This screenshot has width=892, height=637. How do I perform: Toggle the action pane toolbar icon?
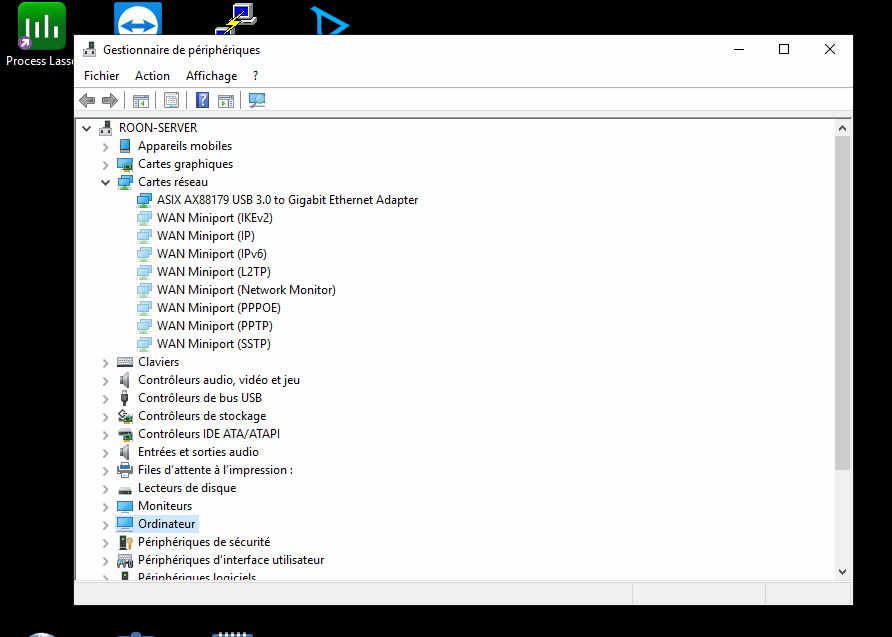click(x=226, y=101)
